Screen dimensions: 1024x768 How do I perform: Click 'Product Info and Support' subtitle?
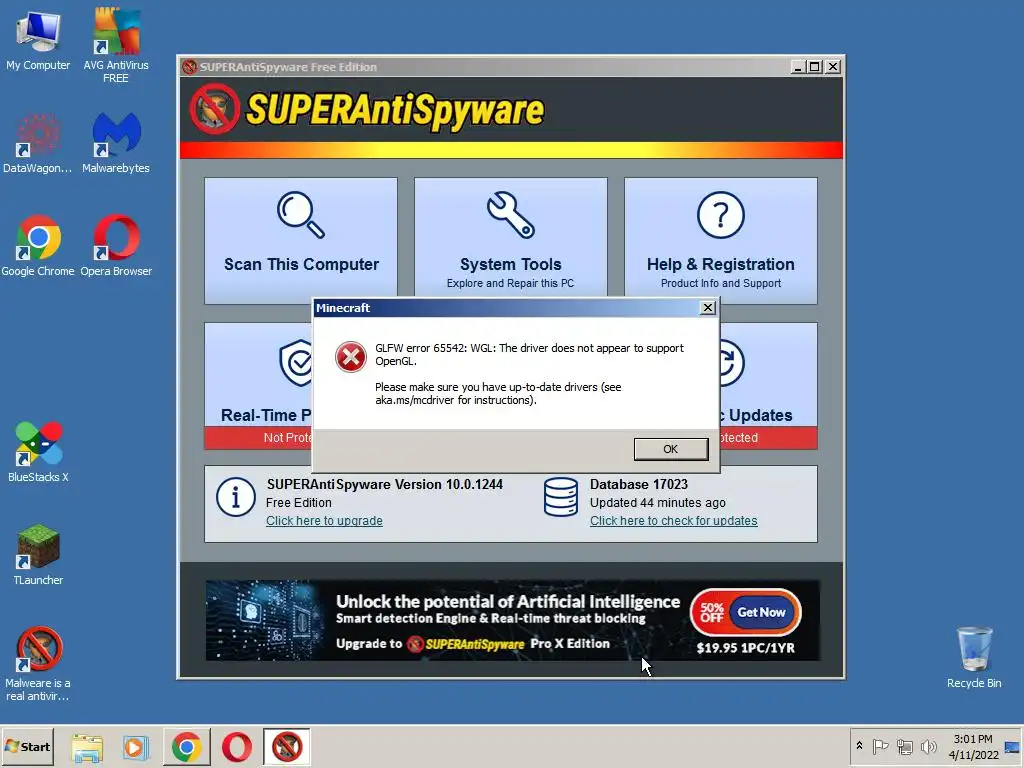coord(720,283)
